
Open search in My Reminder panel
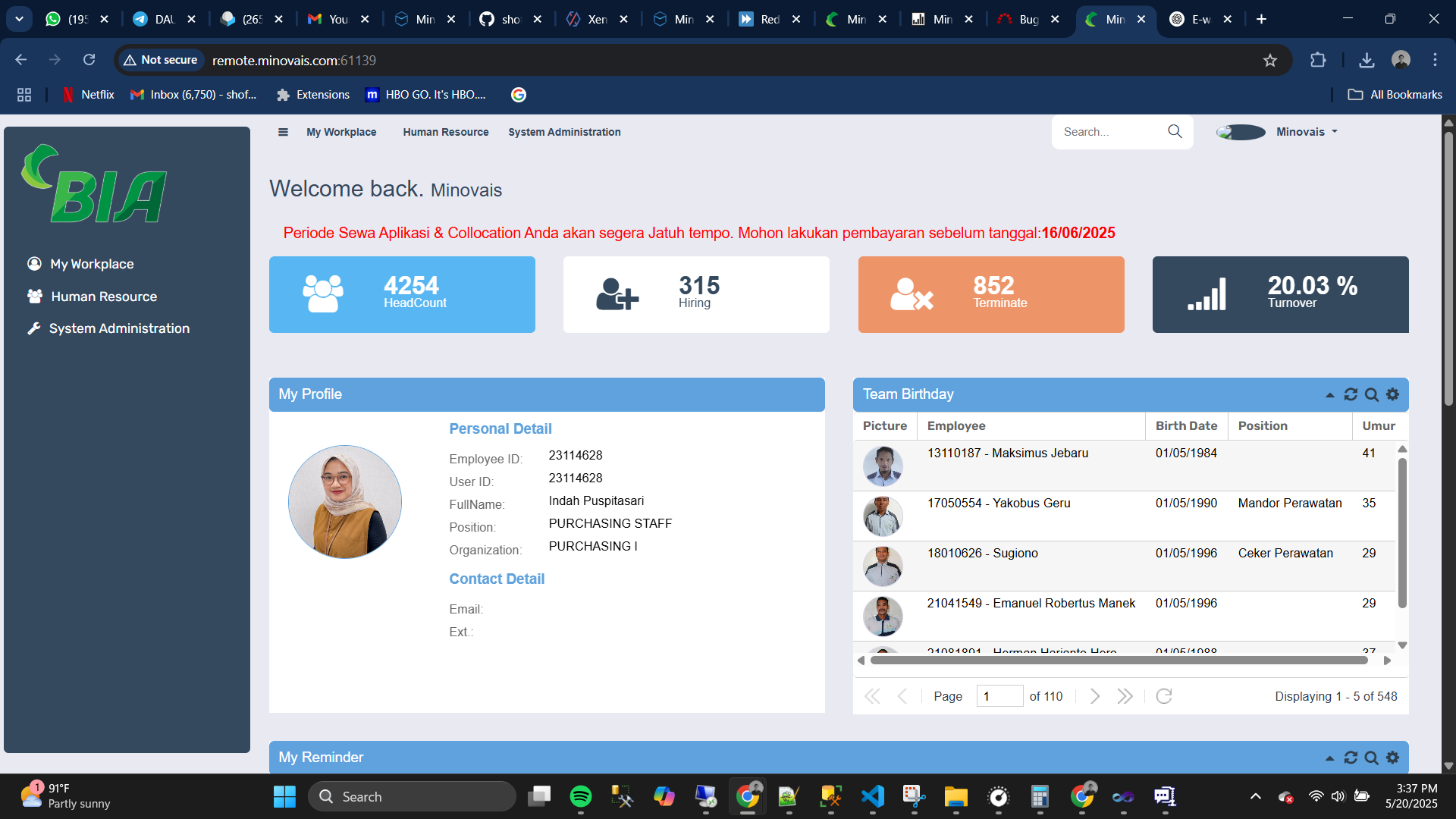[1372, 758]
